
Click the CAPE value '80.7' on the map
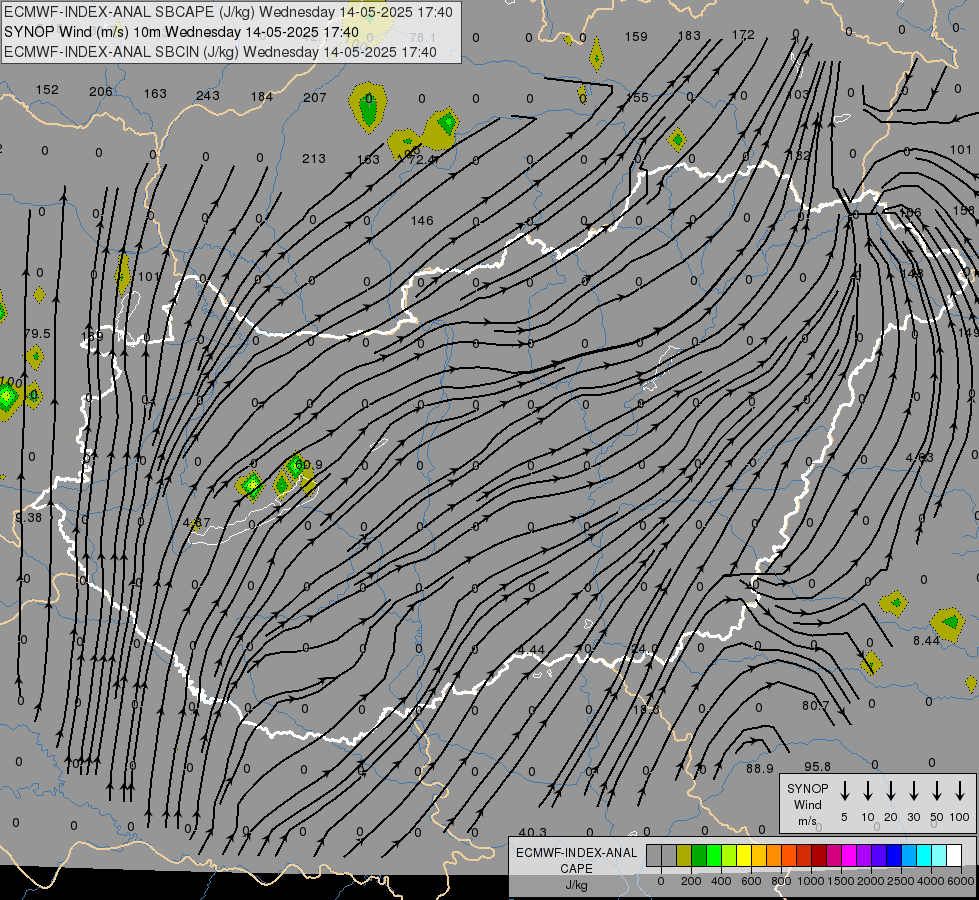tap(815, 706)
